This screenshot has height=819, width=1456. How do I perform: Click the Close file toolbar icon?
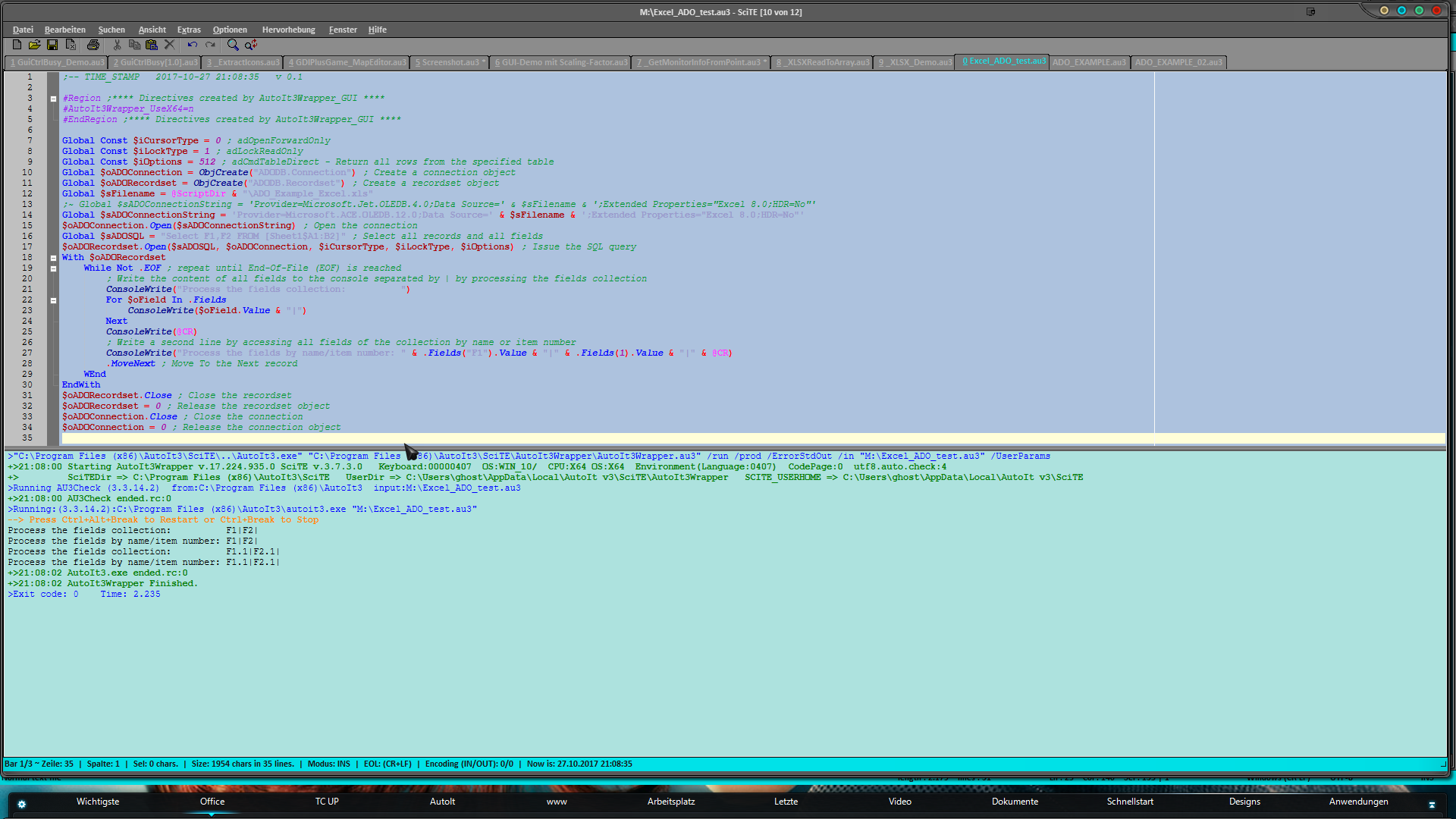click(71, 45)
